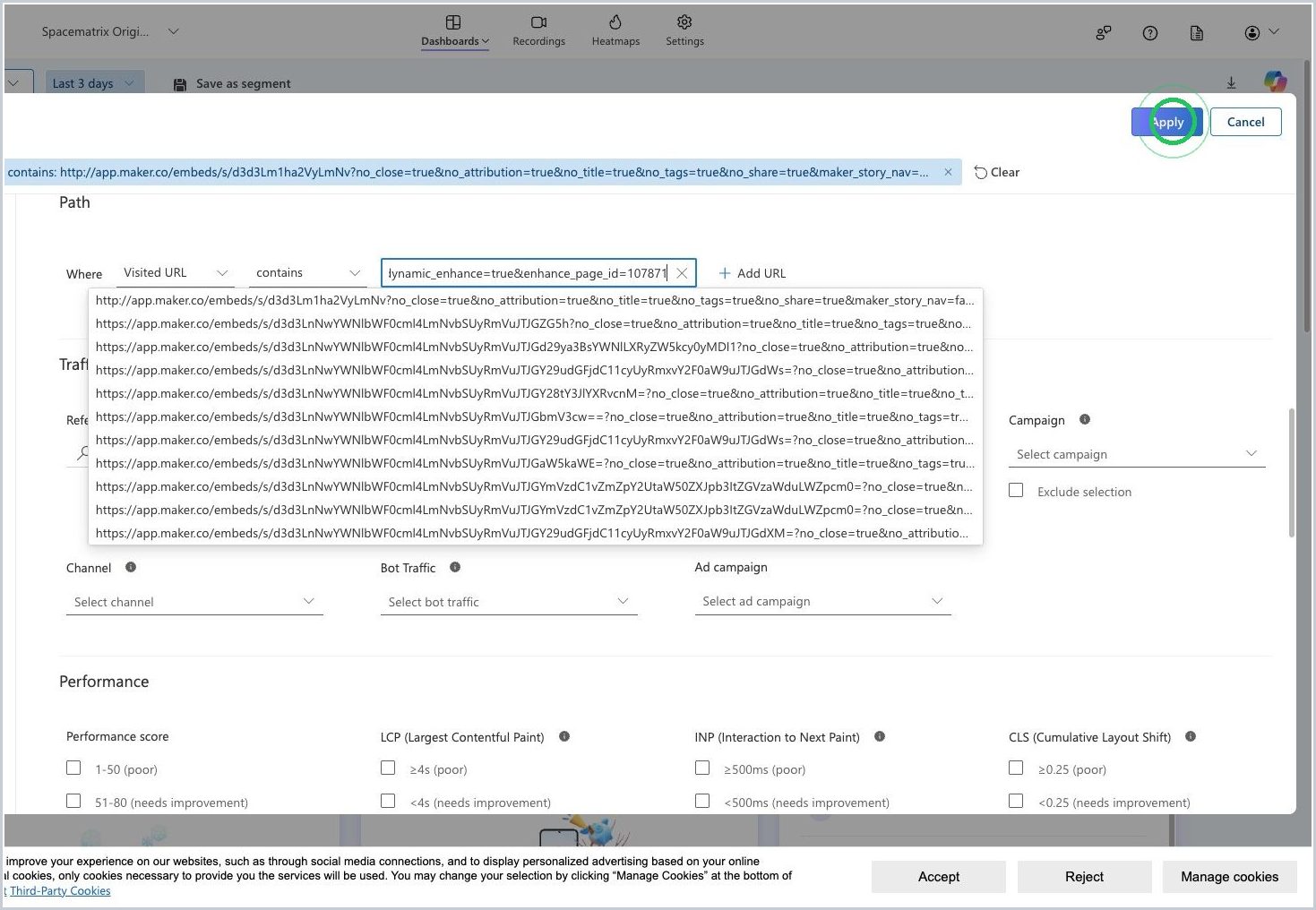Show Bot Traffic info icon
The height and width of the screenshot is (910, 1316).
pyautogui.click(x=455, y=567)
